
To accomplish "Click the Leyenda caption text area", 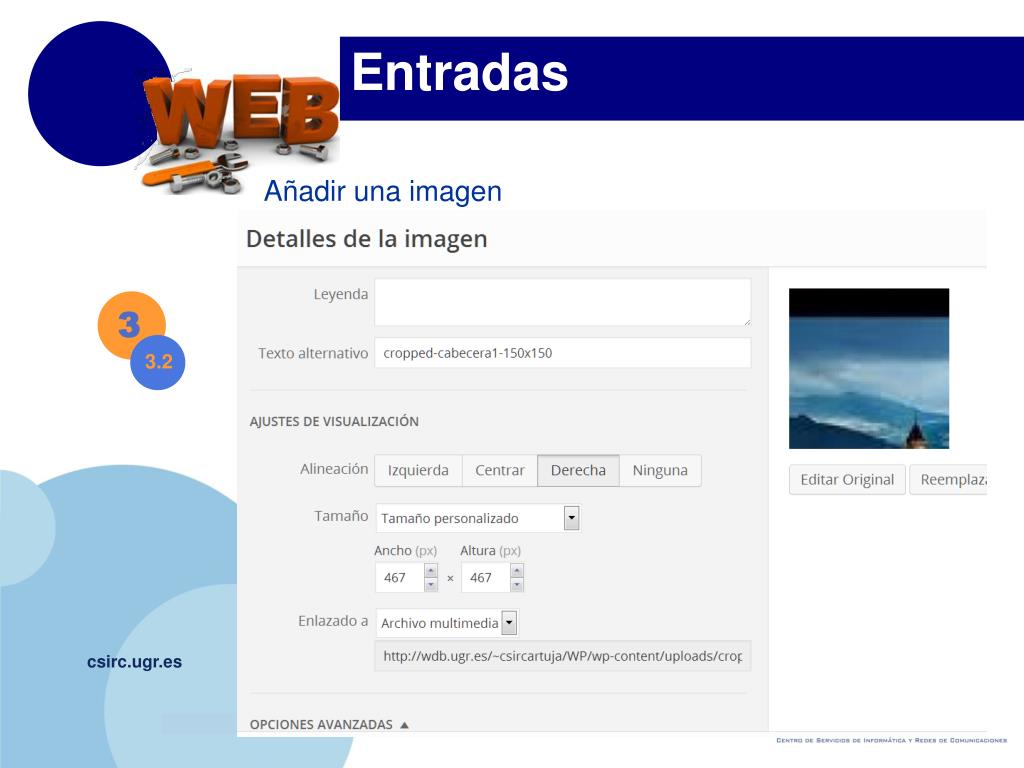I will (x=562, y=302).
